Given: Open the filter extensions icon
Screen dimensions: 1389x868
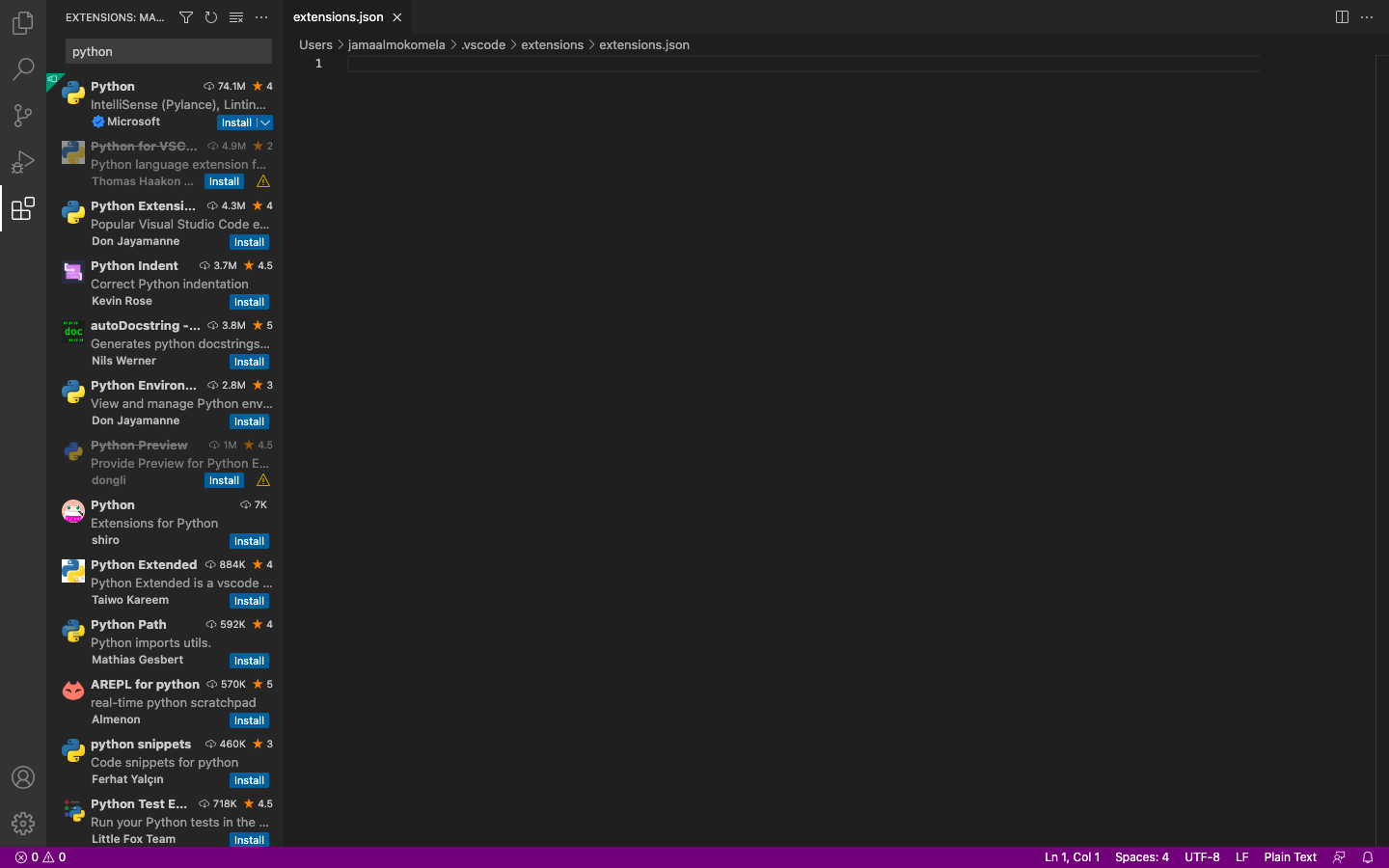Looking at the screenshot, I should 186,16.
